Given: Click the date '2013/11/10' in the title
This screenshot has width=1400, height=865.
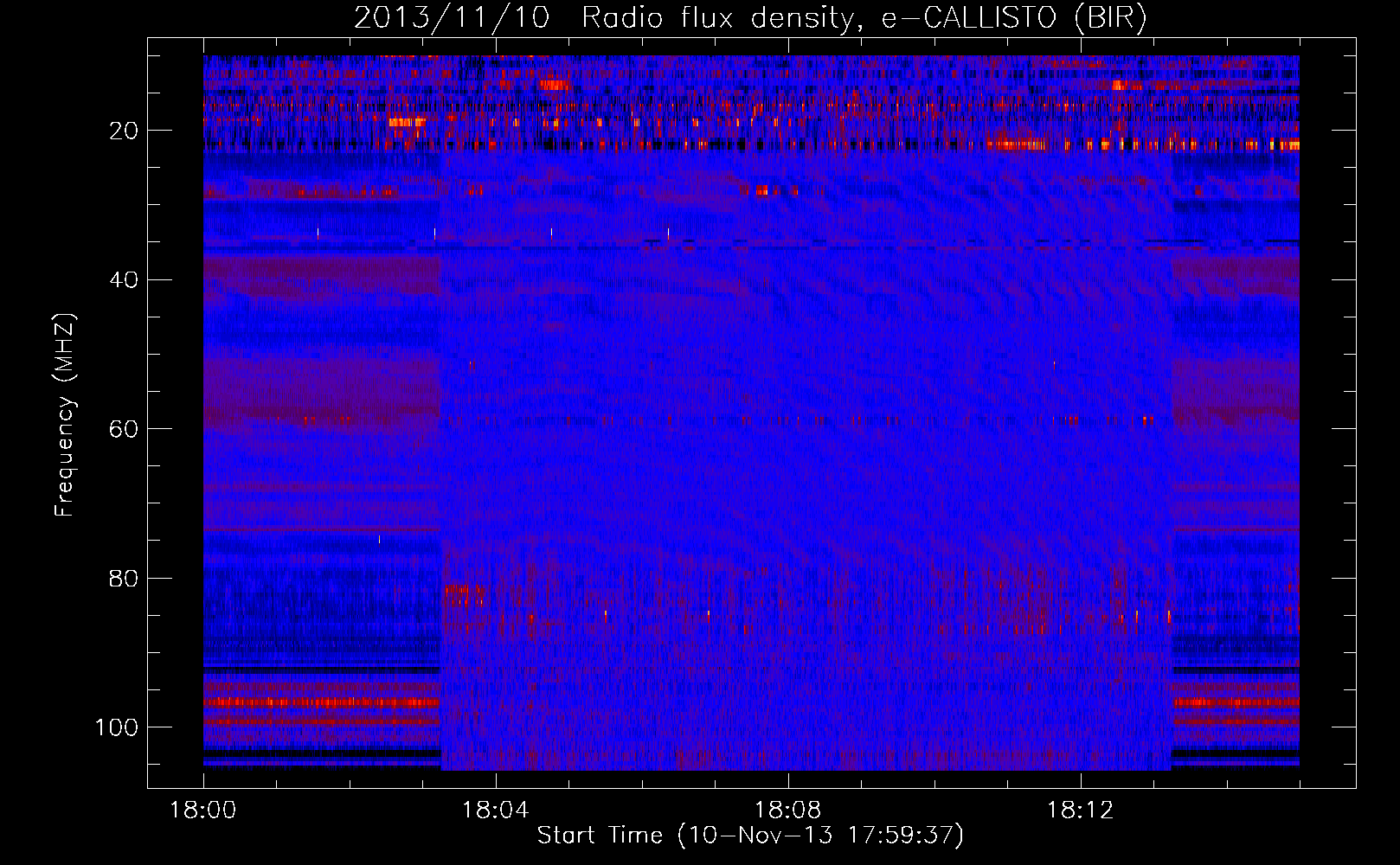Looking at the screenshot, I should point(451,18).
